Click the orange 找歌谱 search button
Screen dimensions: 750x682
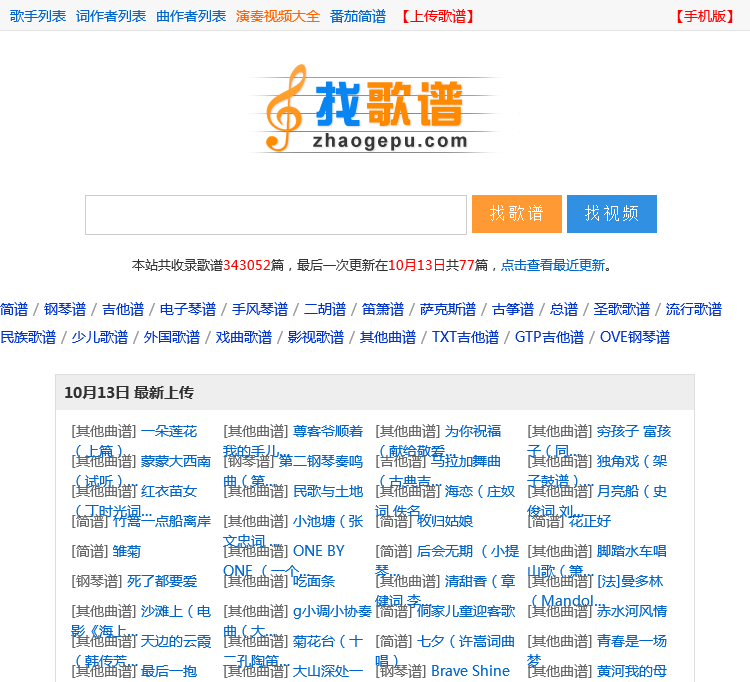pyautogui.click(x=517, y=214)
